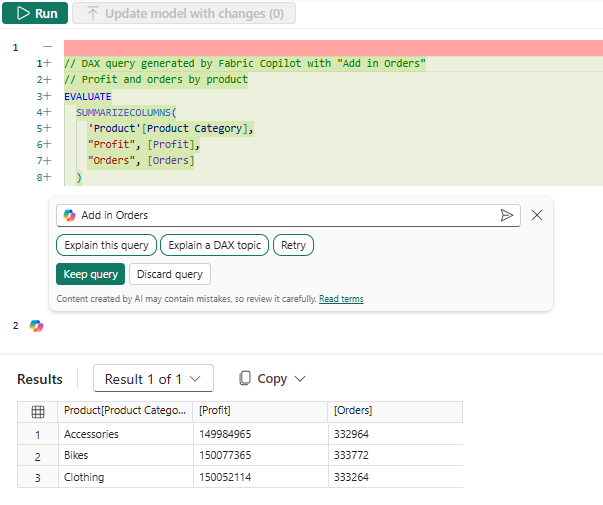Click inside the Add in Orders prompt field

coord(280,215)
